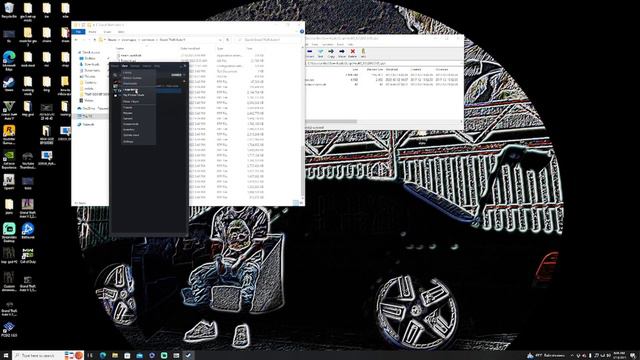Choose Music Player in Steam View menu
Screen dimensions: 640x360
tap(131, 101)
